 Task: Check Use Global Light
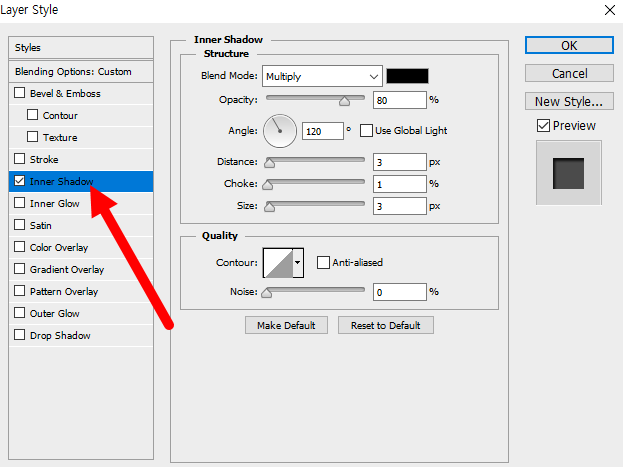tap(366, 130)
